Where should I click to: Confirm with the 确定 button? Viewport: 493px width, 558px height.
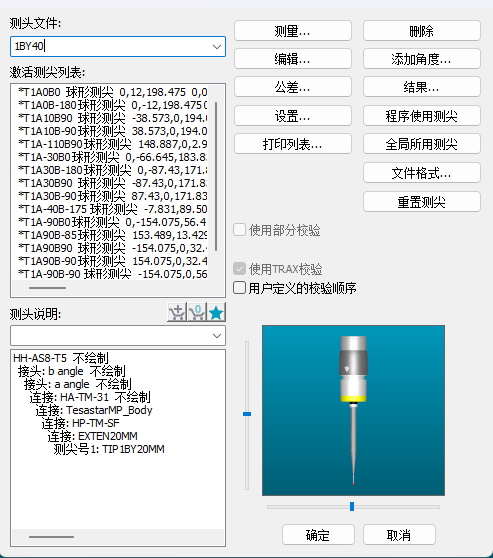click(318, 535)
